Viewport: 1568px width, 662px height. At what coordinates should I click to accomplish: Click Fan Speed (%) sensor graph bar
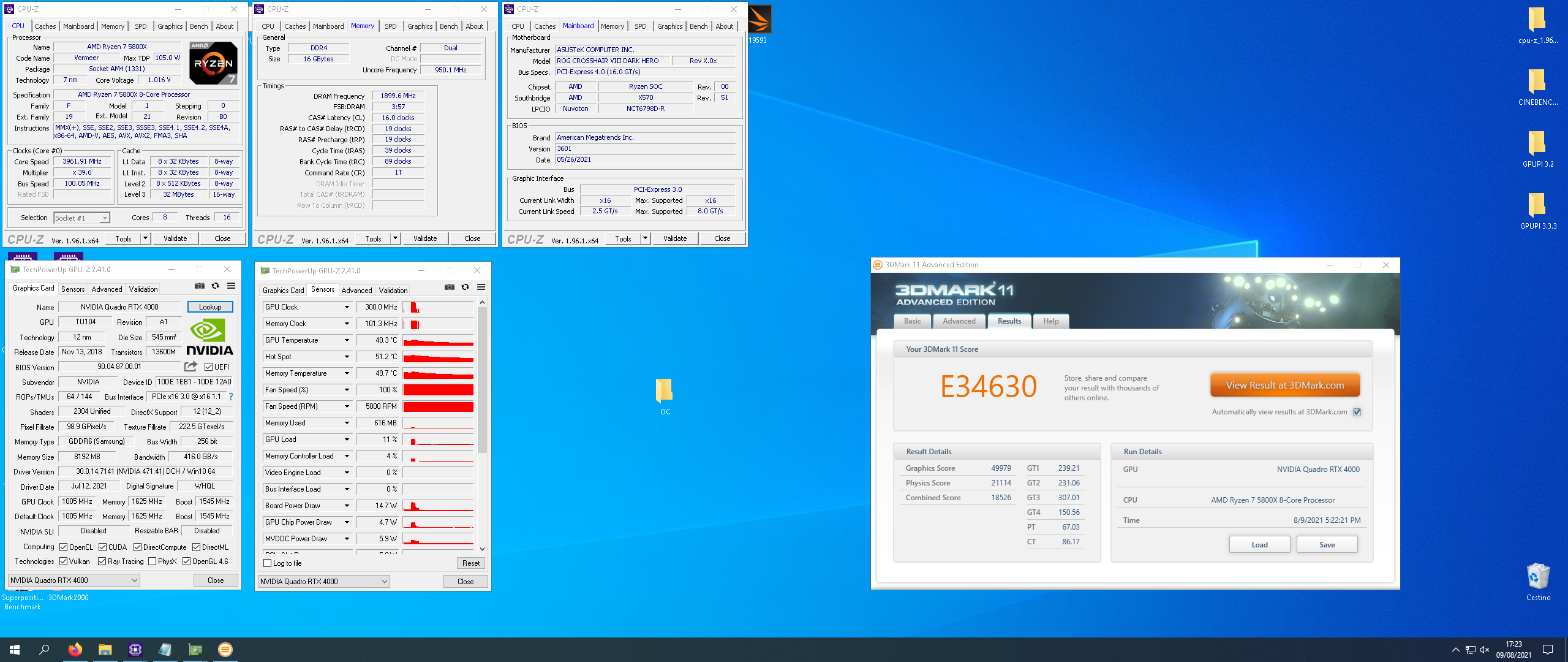coord(438,390)
